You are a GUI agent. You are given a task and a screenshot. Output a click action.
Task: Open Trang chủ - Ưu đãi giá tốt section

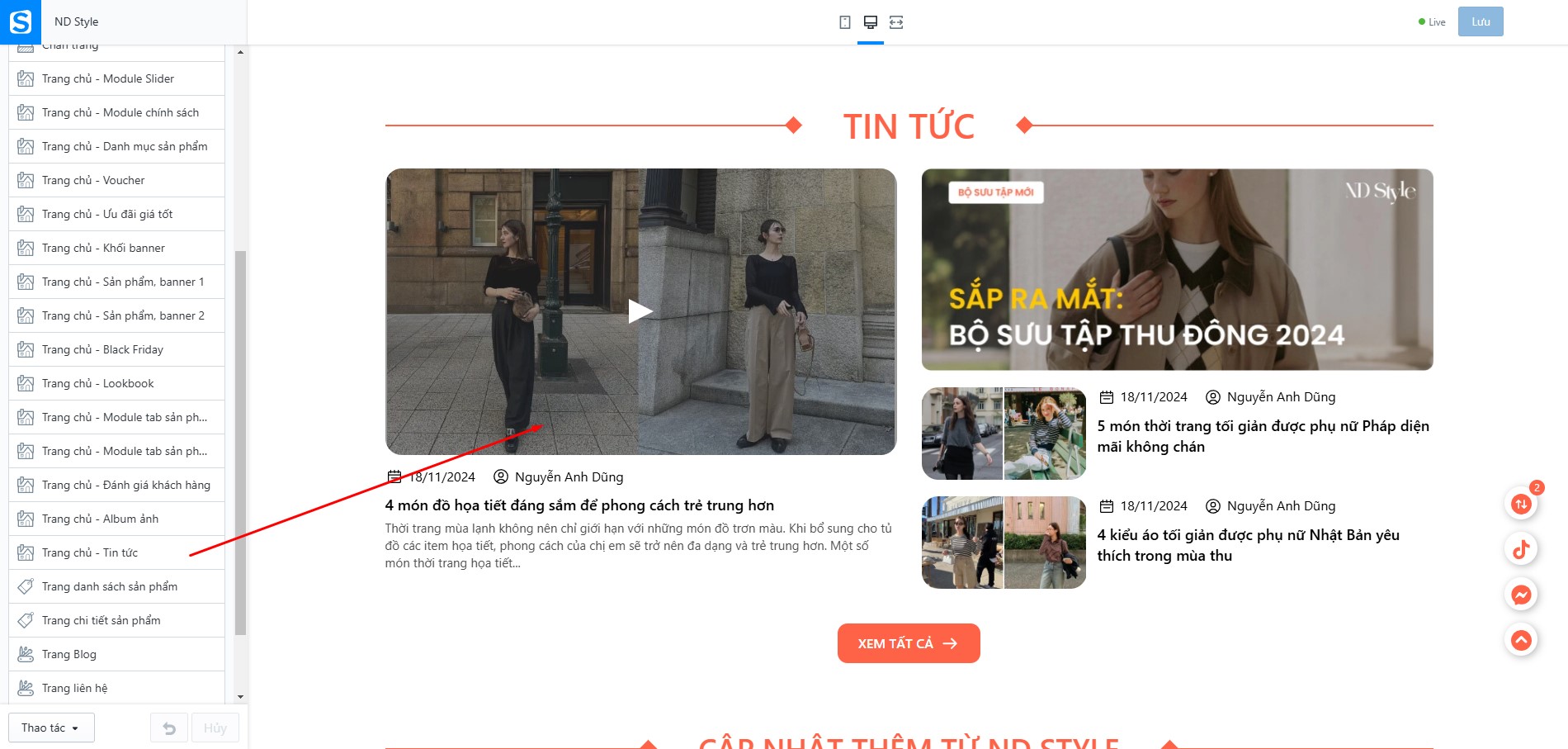(x=116, y=214)
